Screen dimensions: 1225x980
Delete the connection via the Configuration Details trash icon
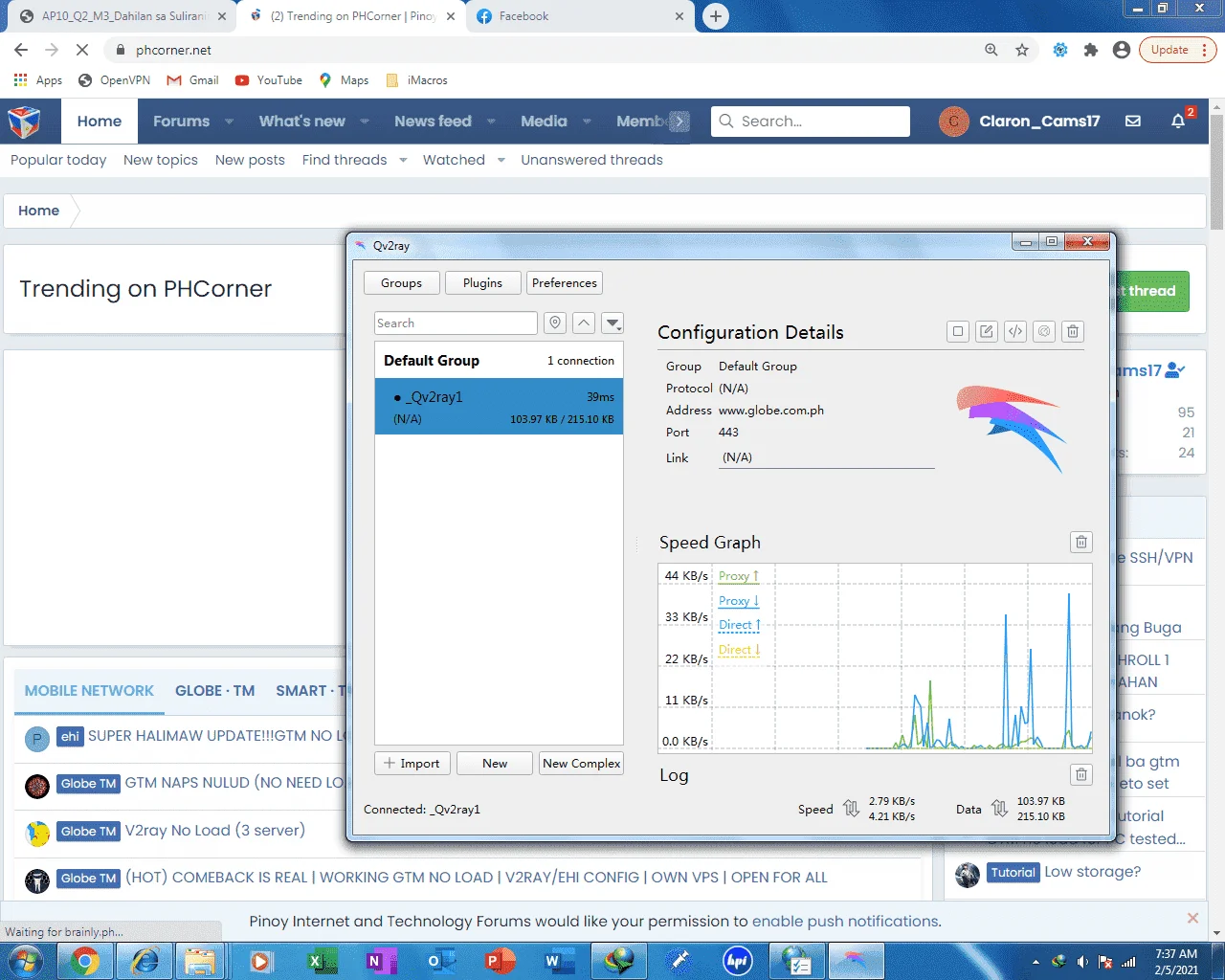[x=1073, y=332]
